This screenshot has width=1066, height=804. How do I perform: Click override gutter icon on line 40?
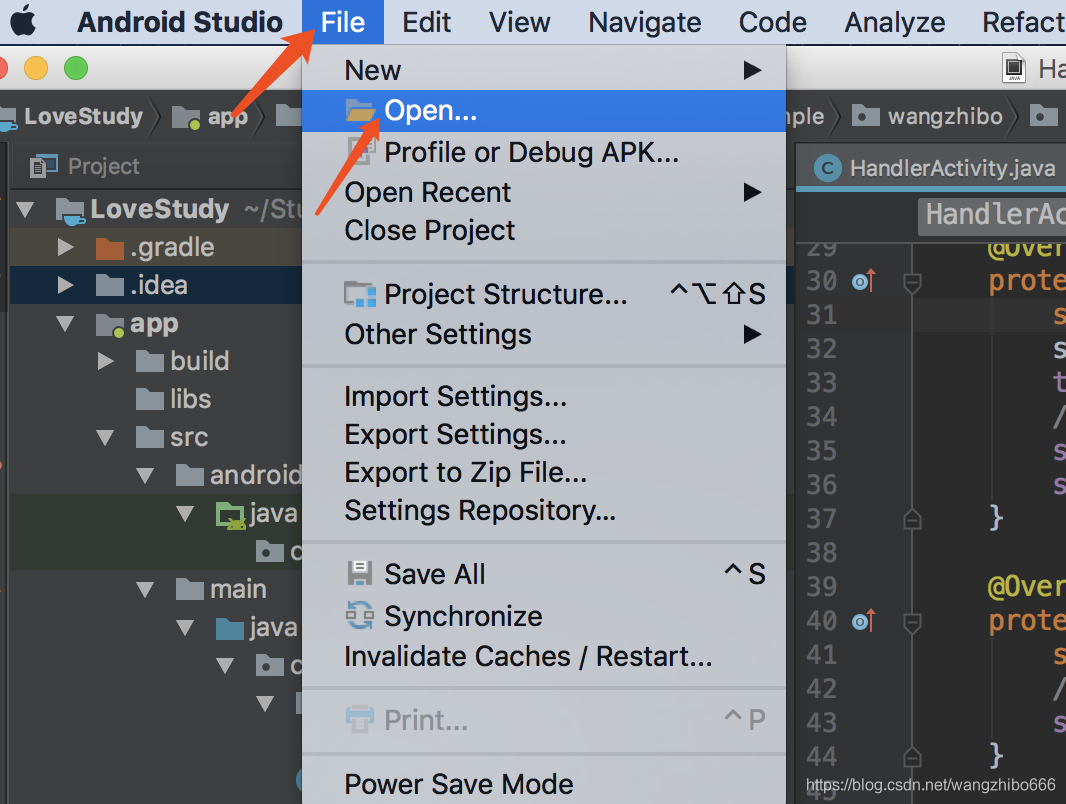pos(863,620)
